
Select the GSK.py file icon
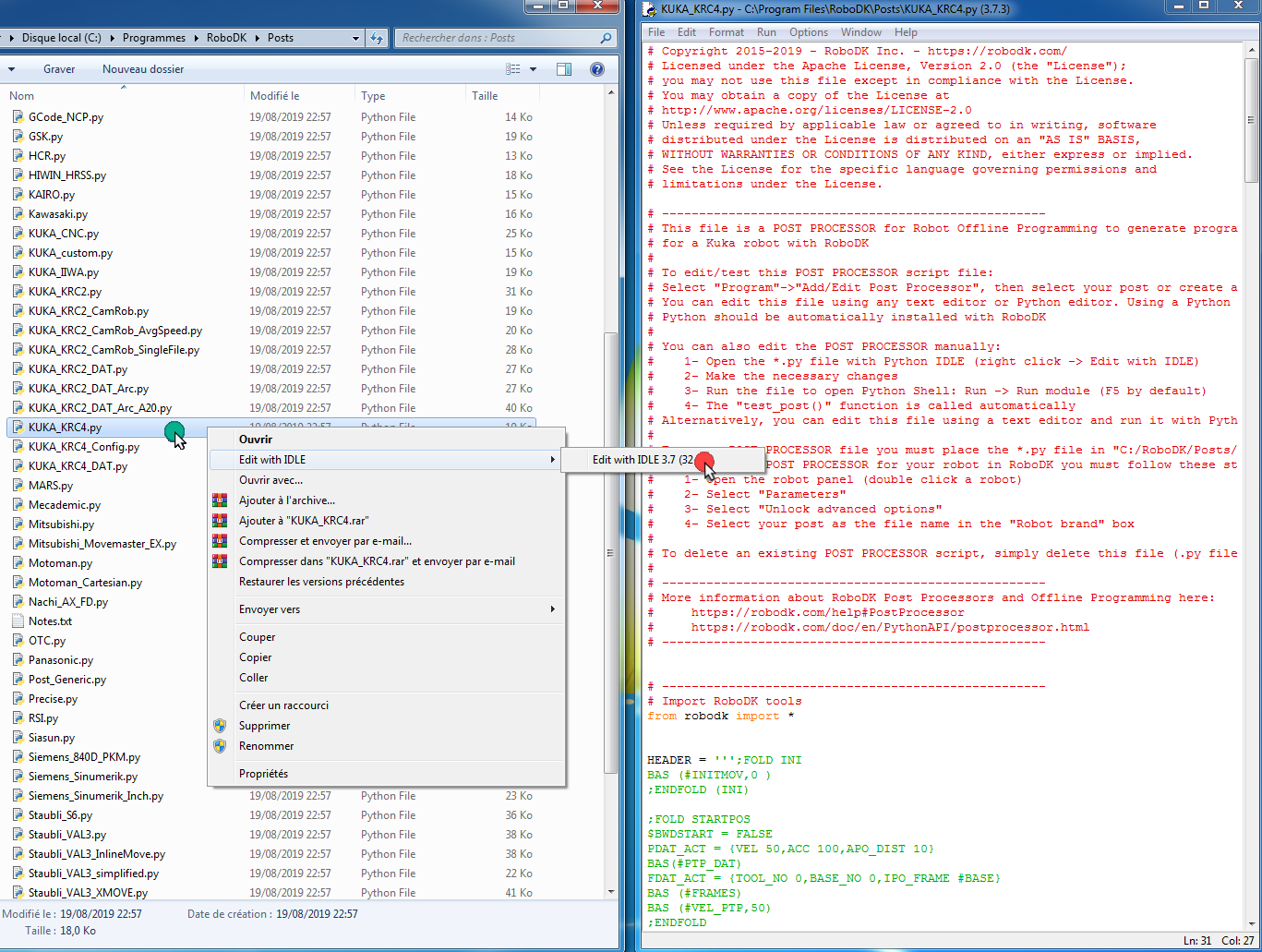(x=18, y=137)
